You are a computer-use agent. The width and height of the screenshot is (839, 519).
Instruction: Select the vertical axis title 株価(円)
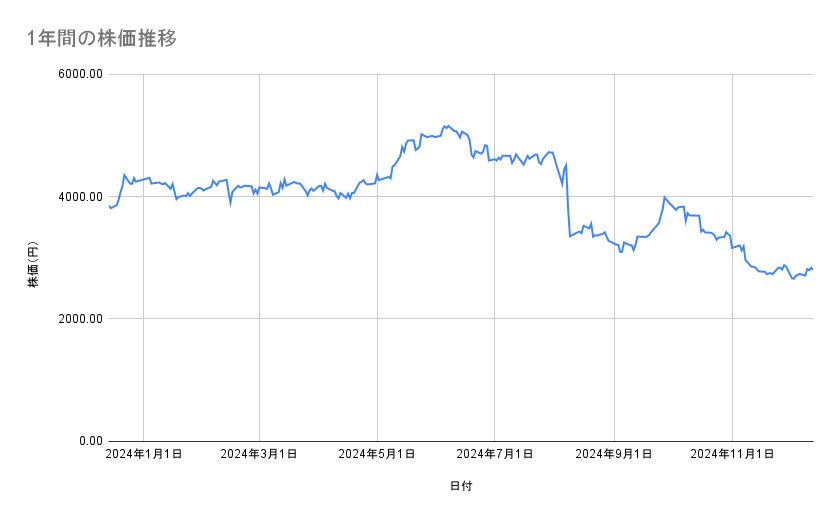[x=33, y=266]
